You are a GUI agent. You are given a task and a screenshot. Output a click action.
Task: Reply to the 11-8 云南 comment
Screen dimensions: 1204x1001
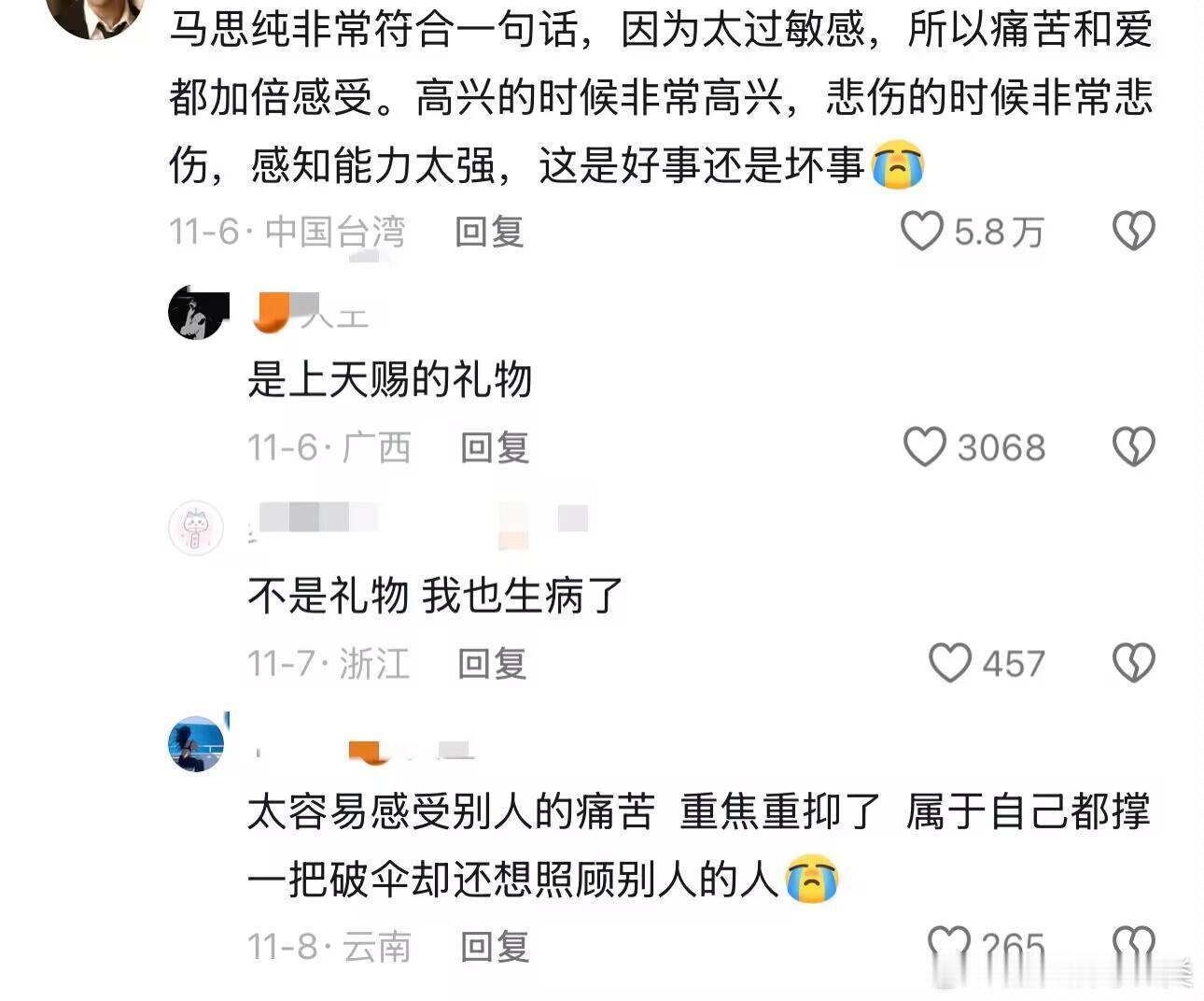pos(495,947)
